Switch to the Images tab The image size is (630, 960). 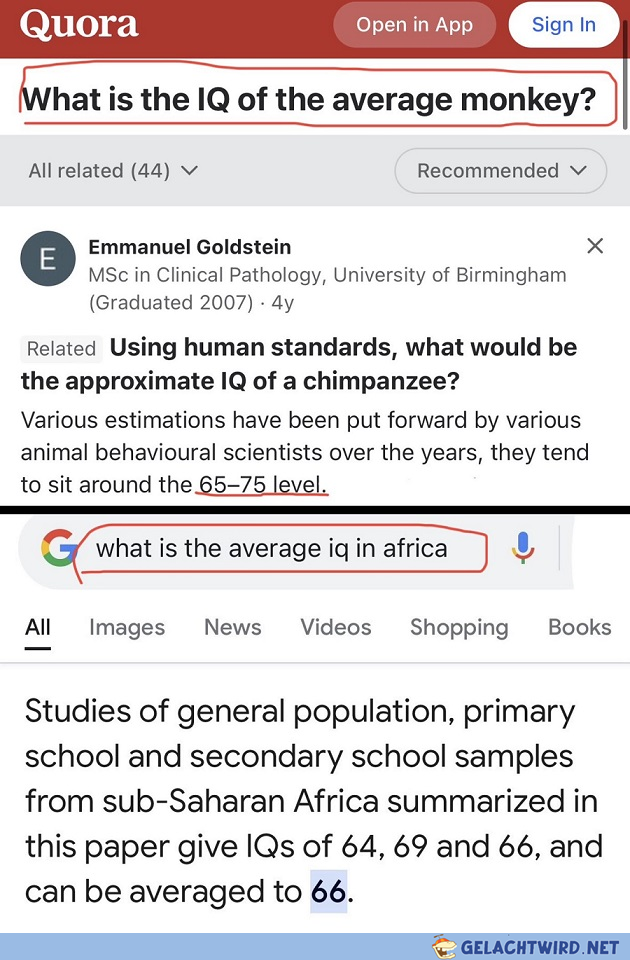(x=127, y=627)
